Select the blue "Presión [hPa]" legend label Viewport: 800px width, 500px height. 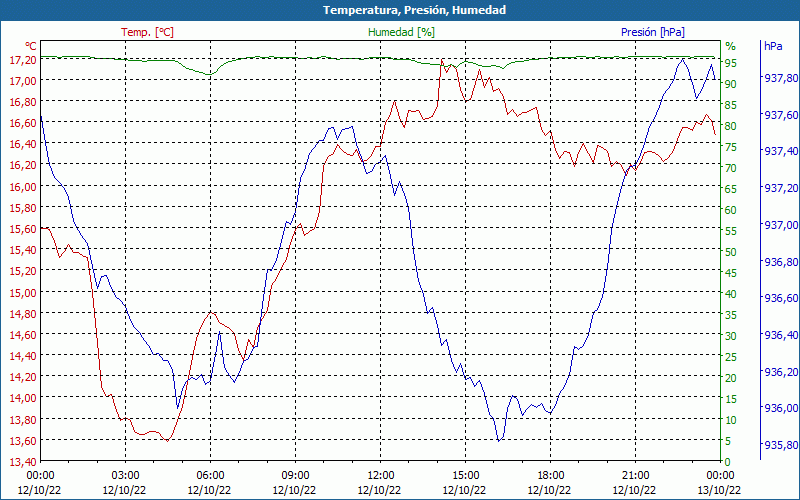coord(653,32)
